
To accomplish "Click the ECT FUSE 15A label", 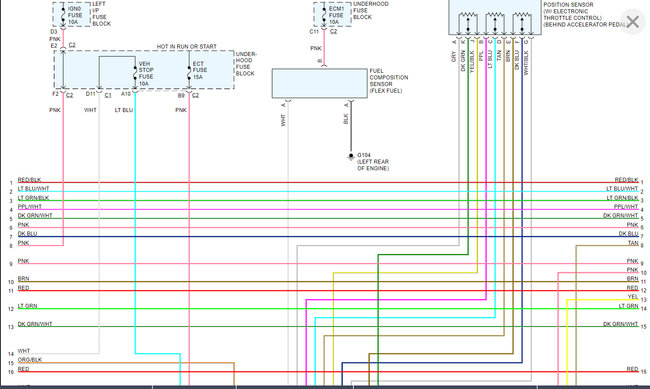I will [x=200, y=70].
